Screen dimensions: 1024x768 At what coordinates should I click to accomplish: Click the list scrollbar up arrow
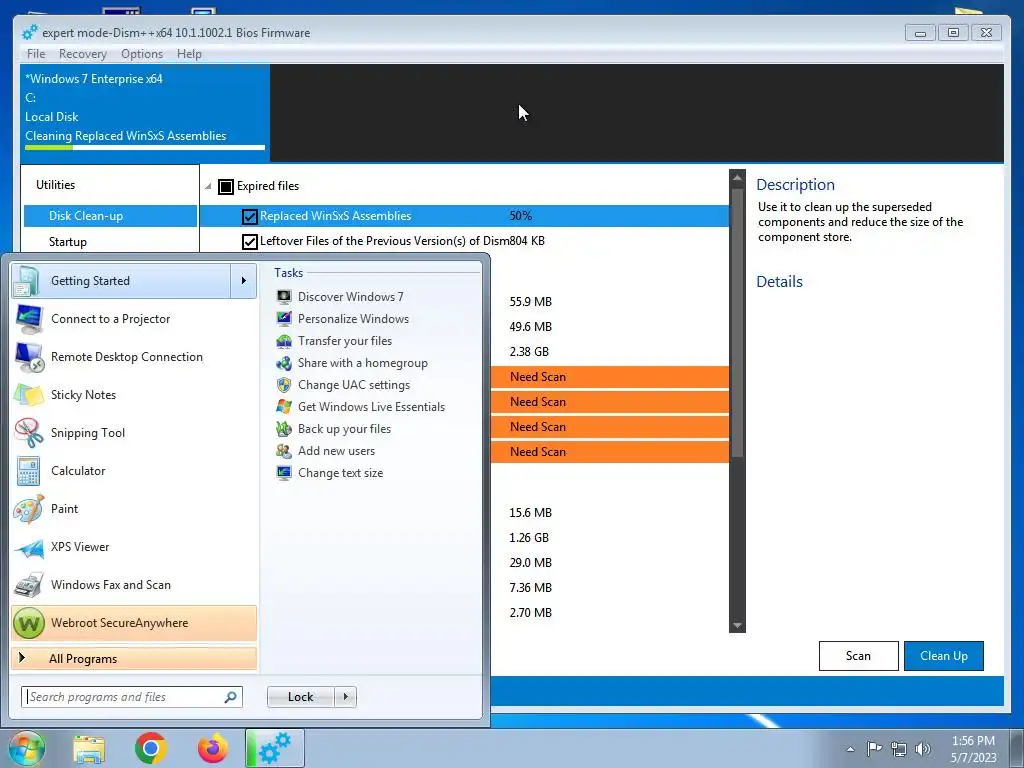737,177
